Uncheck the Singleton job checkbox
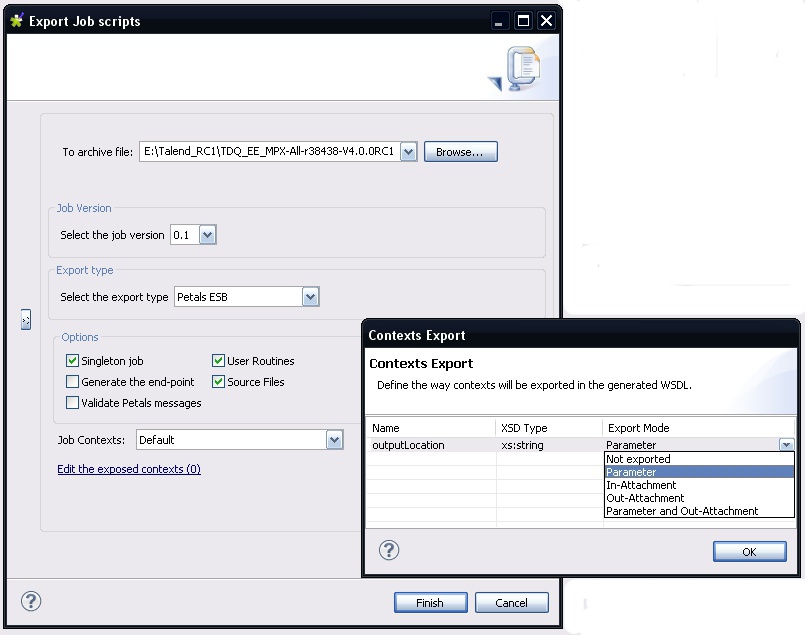Viewport: 805px width, 635px height. click(x=72, y=361)
